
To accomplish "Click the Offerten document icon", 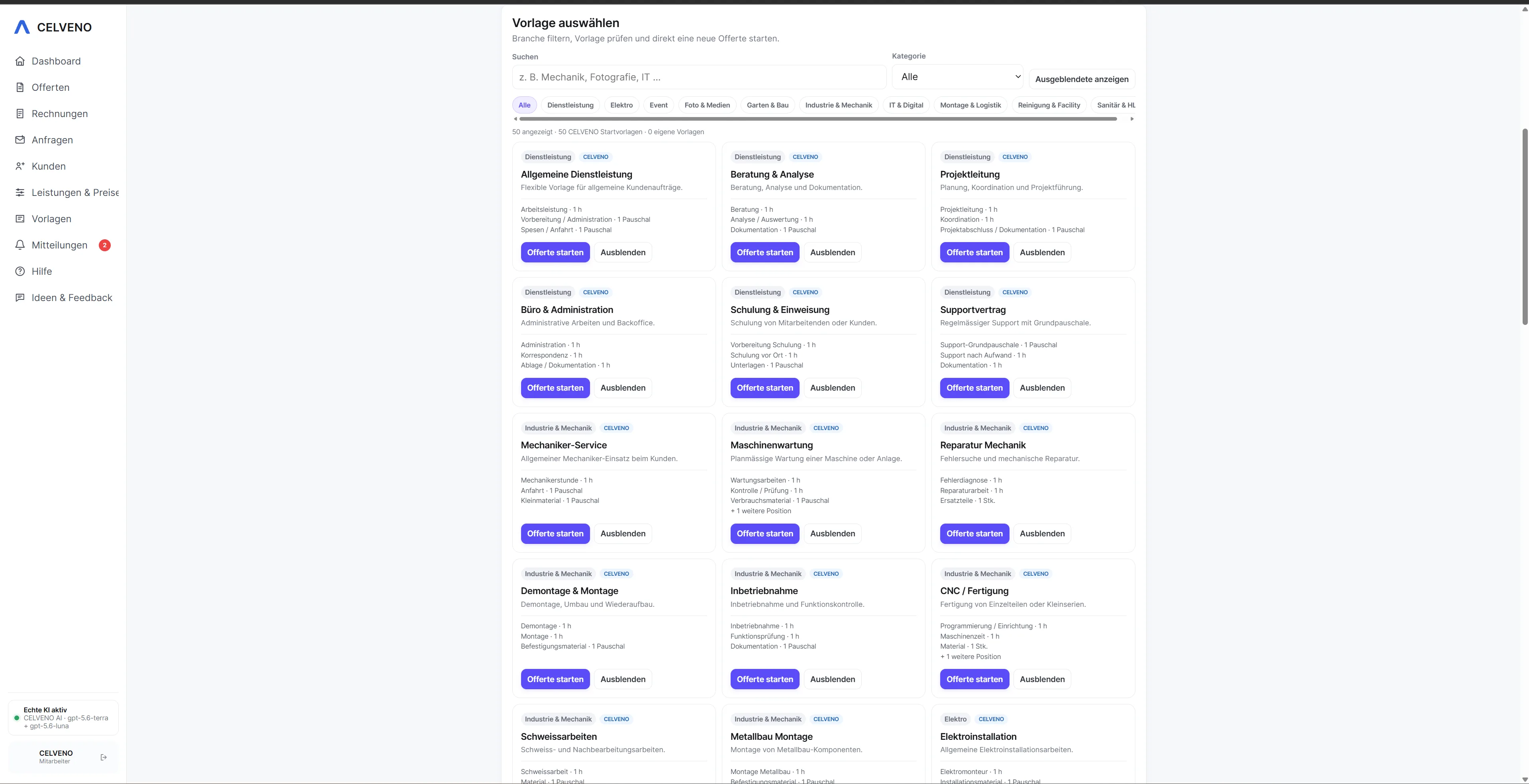I will 20,87.
